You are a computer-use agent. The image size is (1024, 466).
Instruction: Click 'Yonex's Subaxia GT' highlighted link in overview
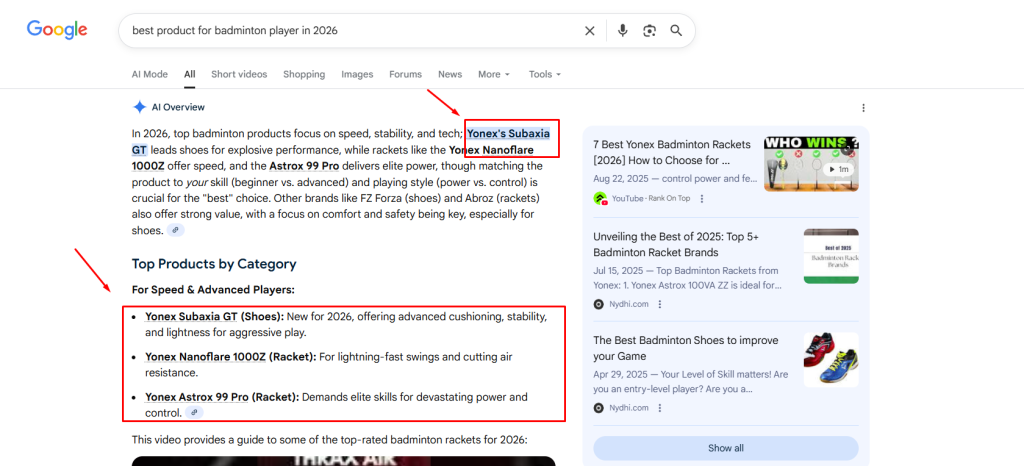(508, 134)
